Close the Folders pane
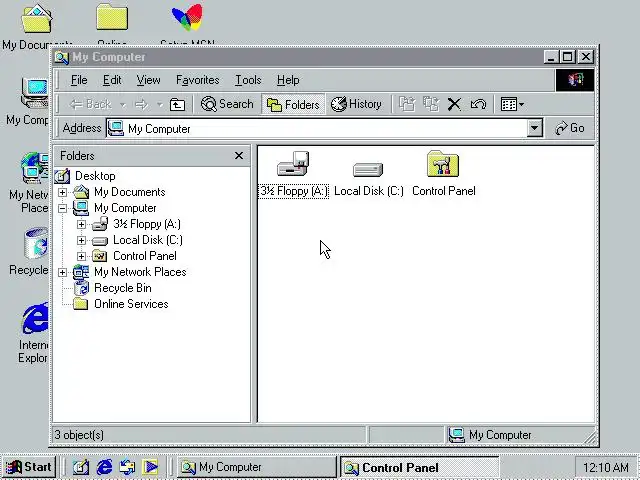Screen dimensions: 640x480 tap(239, 156)
